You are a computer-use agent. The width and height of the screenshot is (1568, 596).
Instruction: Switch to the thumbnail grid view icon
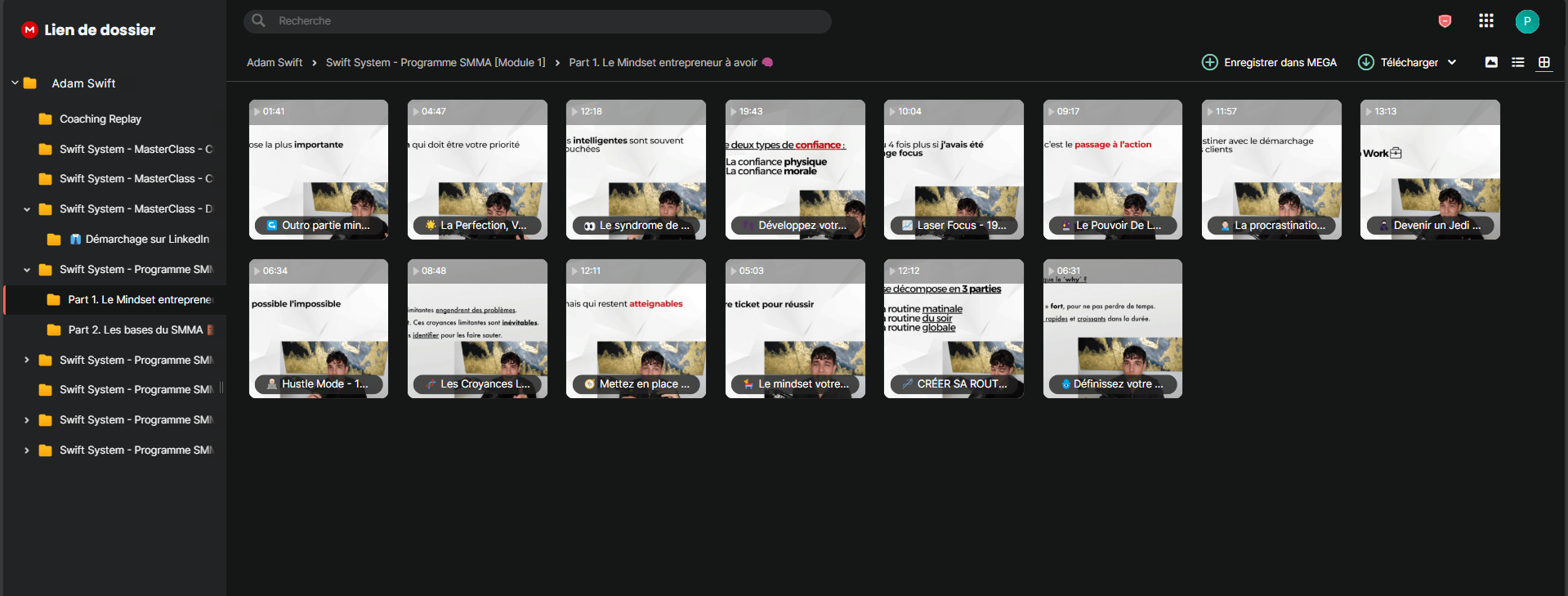[x=1543, y=62]
